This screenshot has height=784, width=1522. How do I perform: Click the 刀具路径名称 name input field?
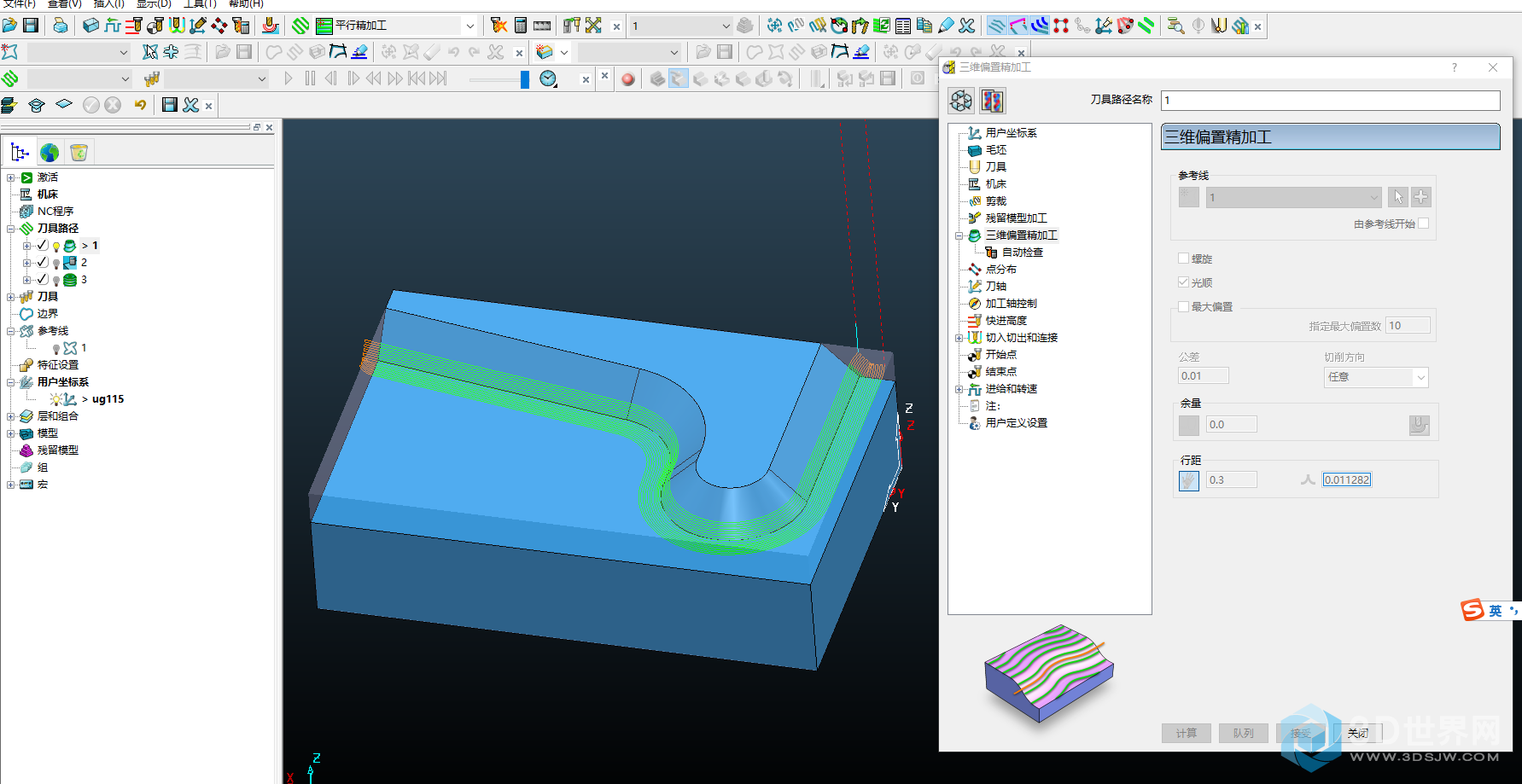(1330, 100)
